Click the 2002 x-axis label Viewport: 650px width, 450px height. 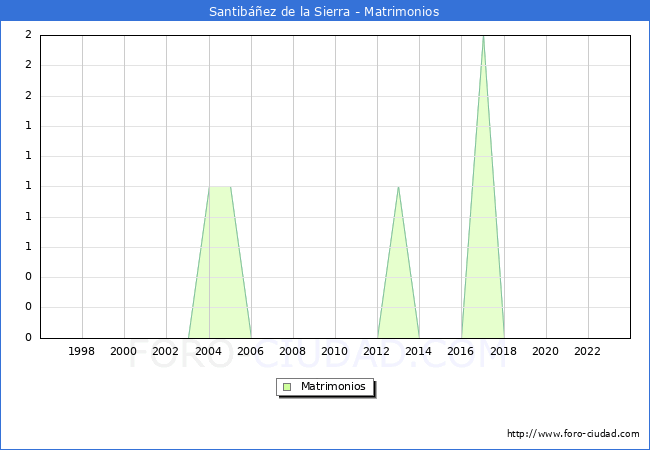[x=165, y=351]
